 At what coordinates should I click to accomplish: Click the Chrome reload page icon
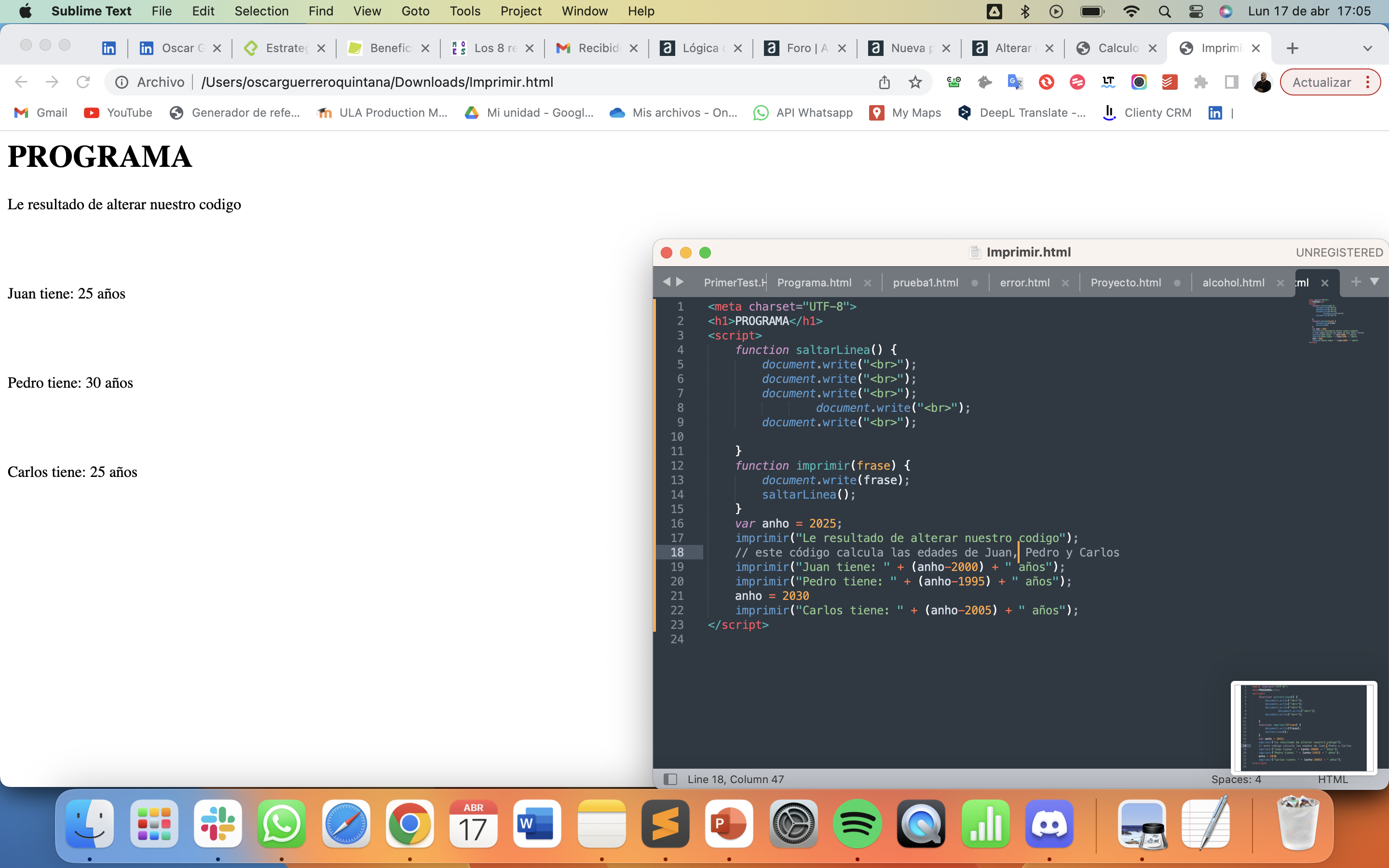(83, 82)
